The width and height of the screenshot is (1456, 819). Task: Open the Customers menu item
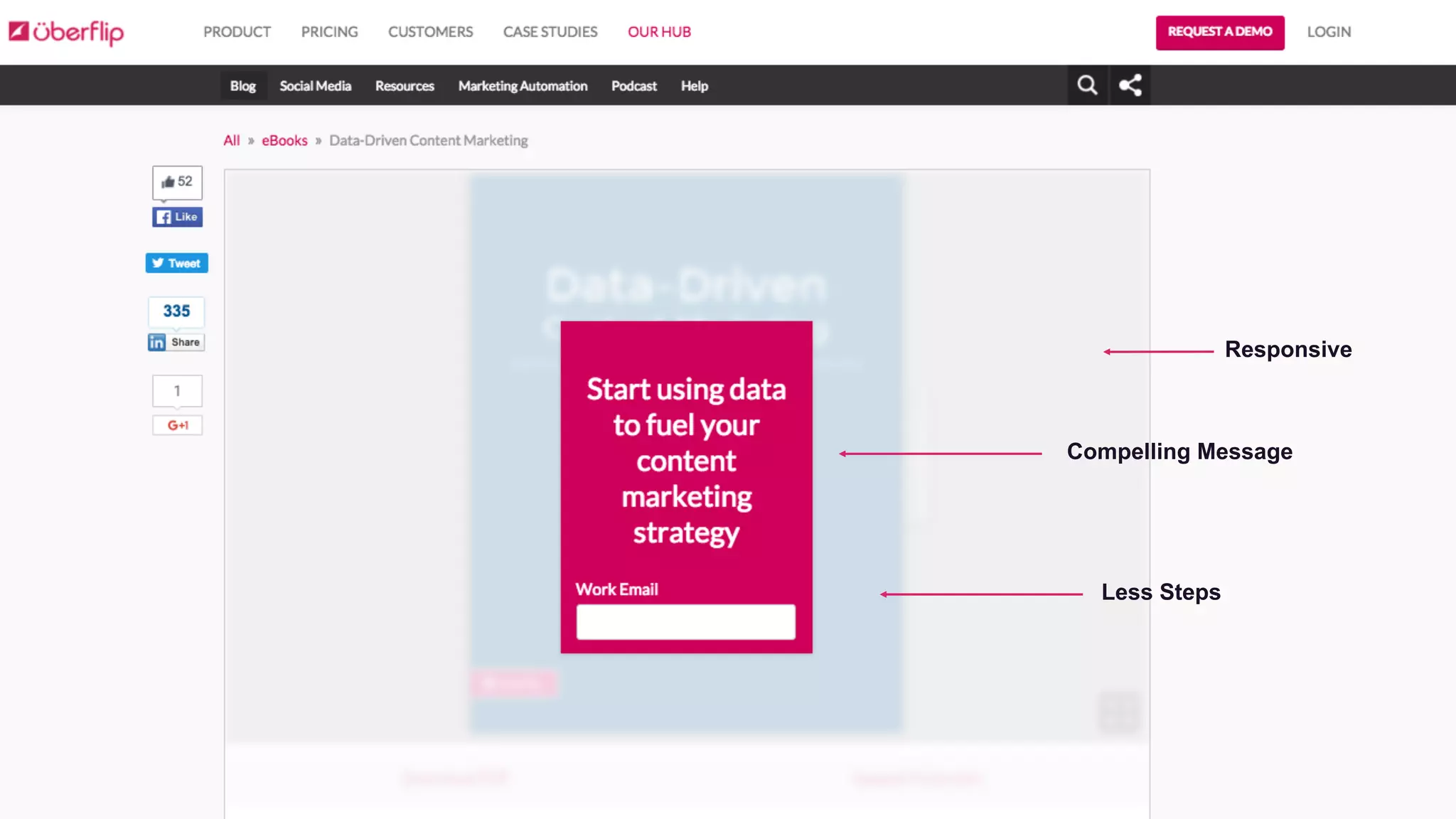(x=430, y=32)
